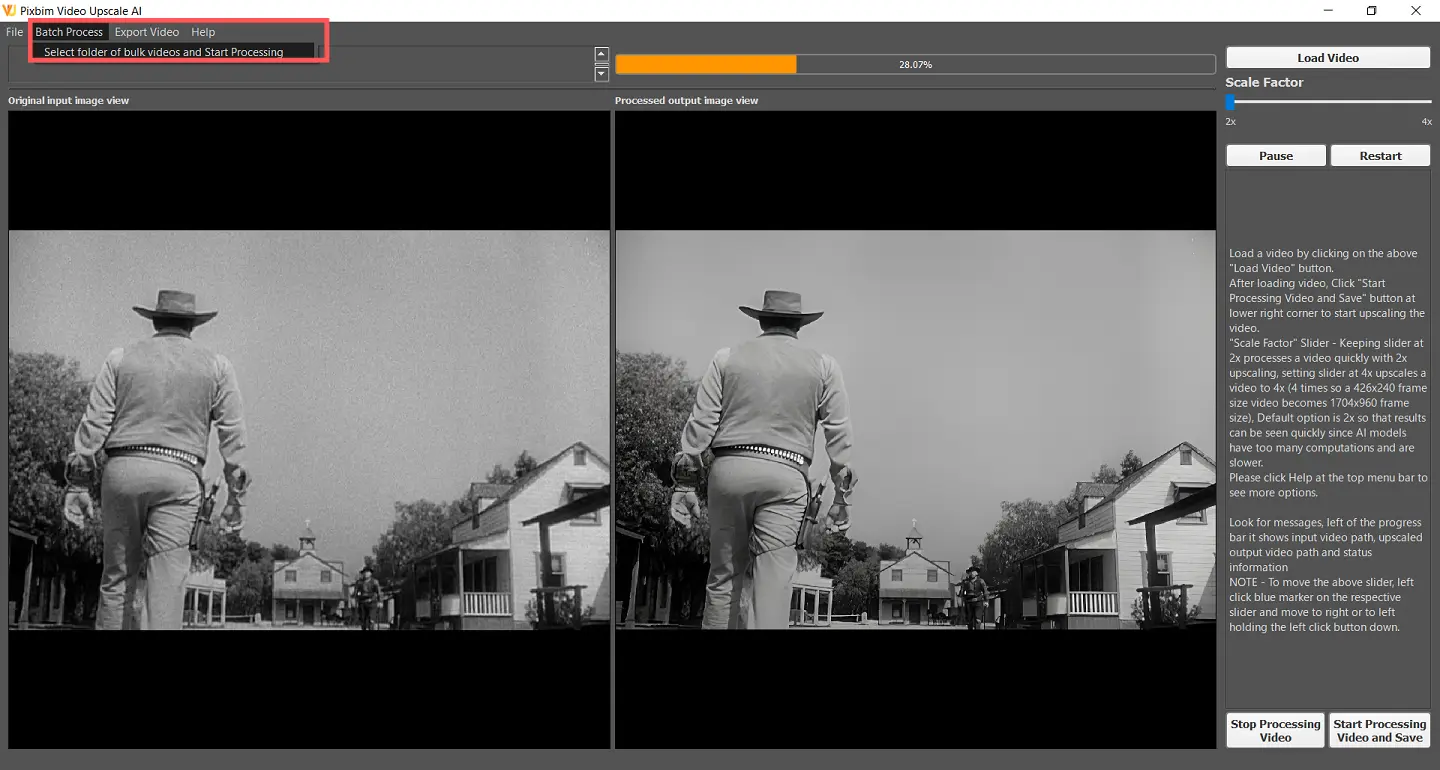Click the Processed output image view
Image resolution: width=1440 pixels, height=770 pixels.
coord(915,430)
